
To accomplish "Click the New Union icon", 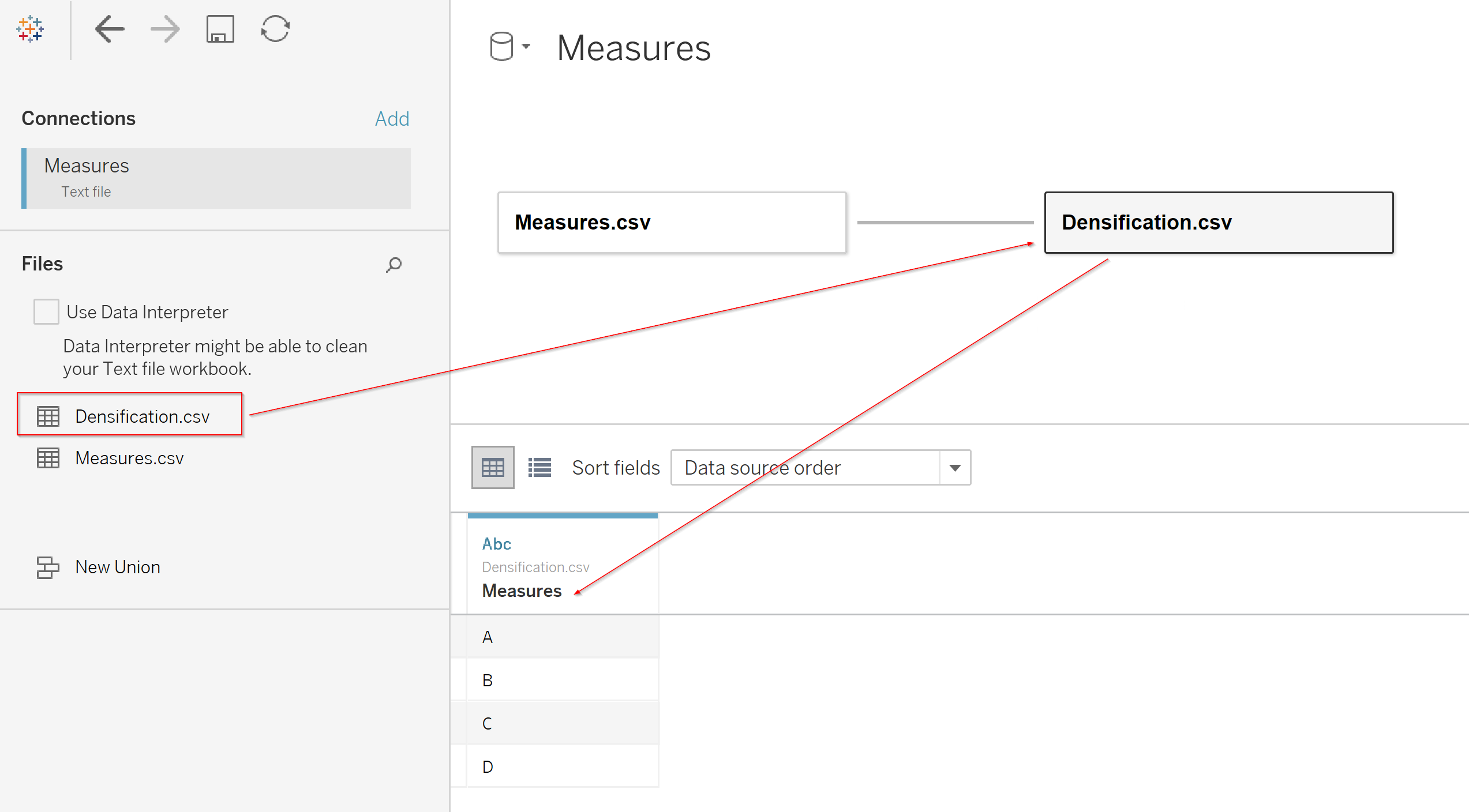I will [48, 567].
